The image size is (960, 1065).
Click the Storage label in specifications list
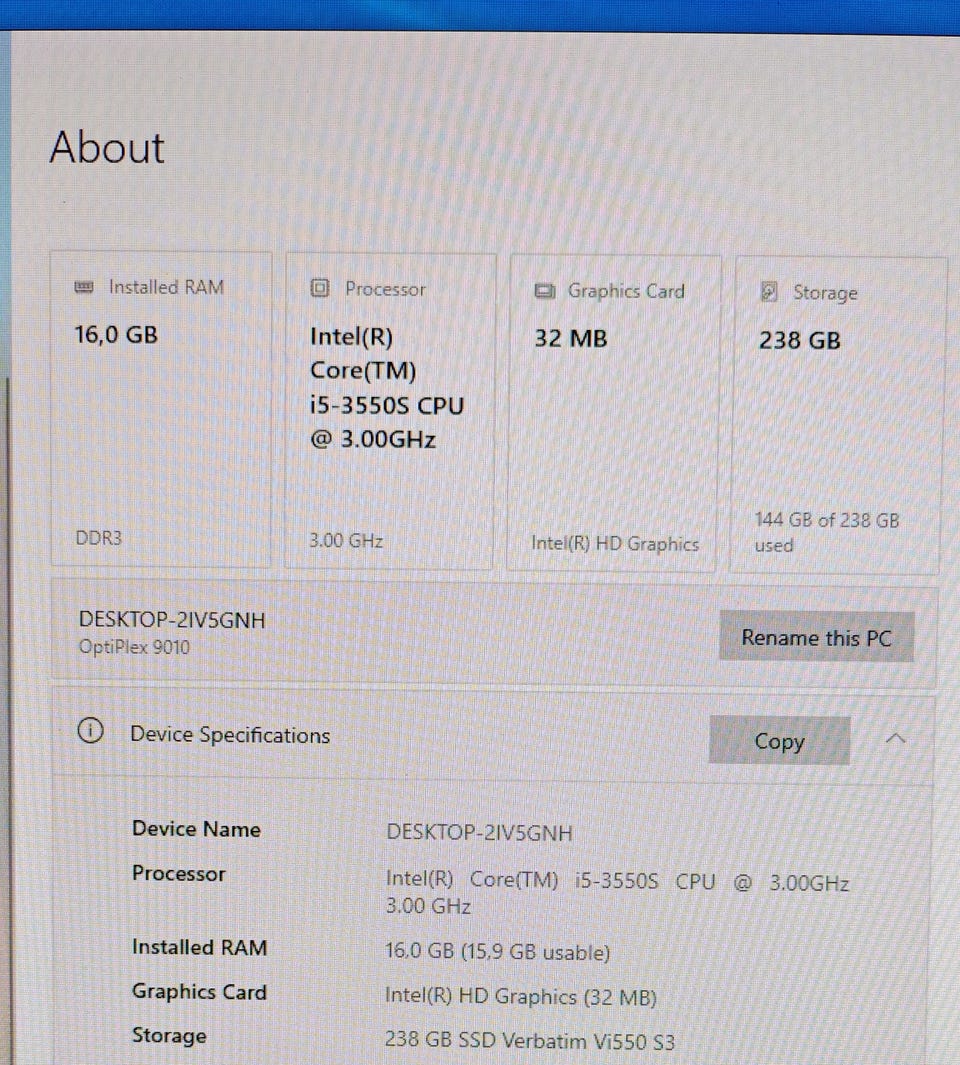pyautogui.click(x=169, y=1036)
